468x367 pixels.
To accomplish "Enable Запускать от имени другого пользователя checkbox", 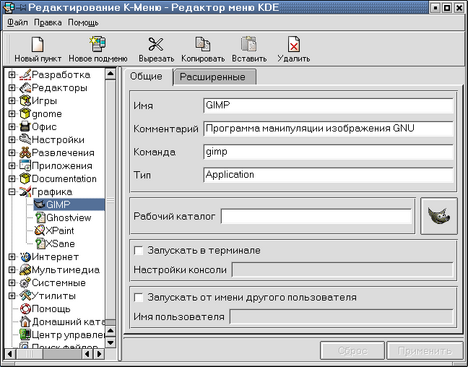I will point(138,297).
